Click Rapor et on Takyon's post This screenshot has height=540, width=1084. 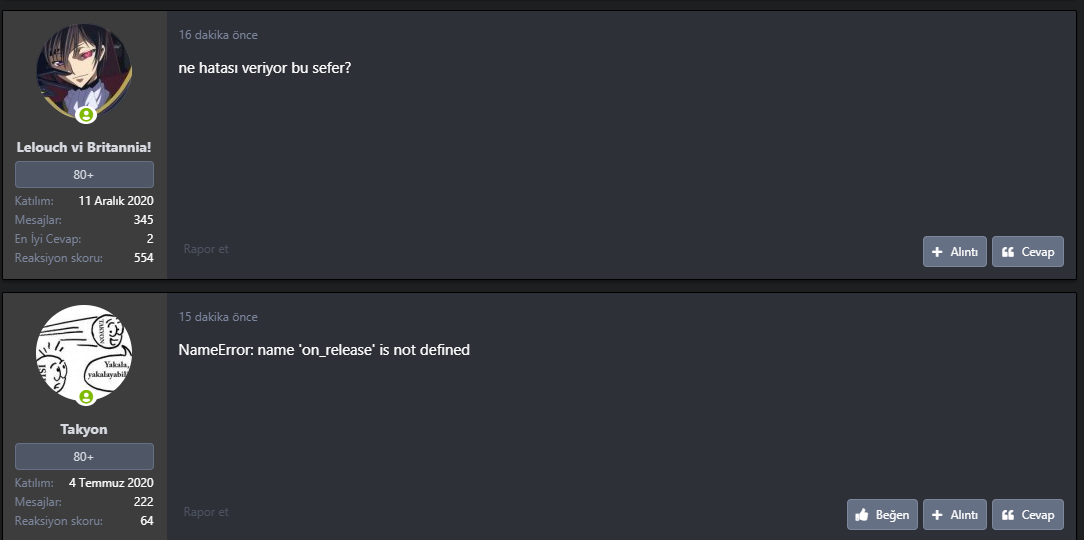pyautogui.click(x=206, y=512)
